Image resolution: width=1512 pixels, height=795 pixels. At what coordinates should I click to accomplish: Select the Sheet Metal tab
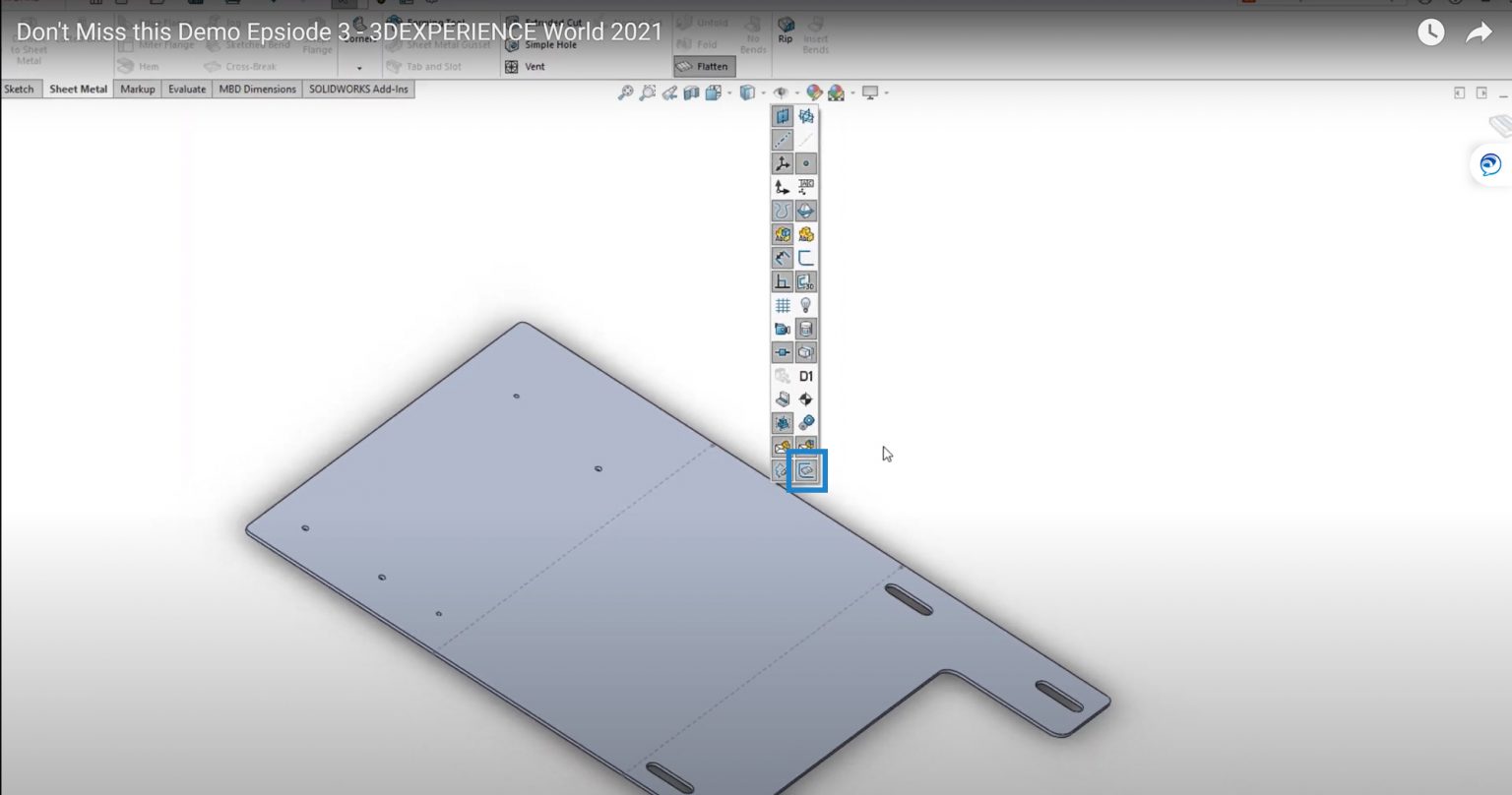(x=78, y=89)
